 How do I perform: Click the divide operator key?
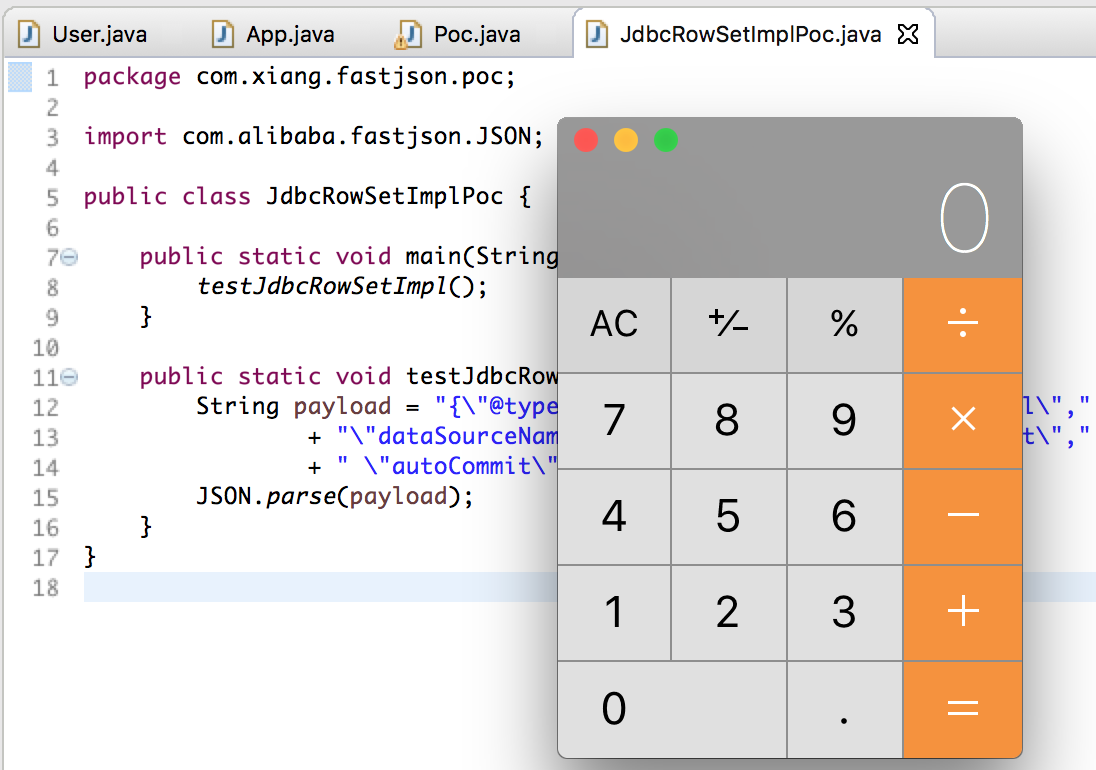point(962,324)
